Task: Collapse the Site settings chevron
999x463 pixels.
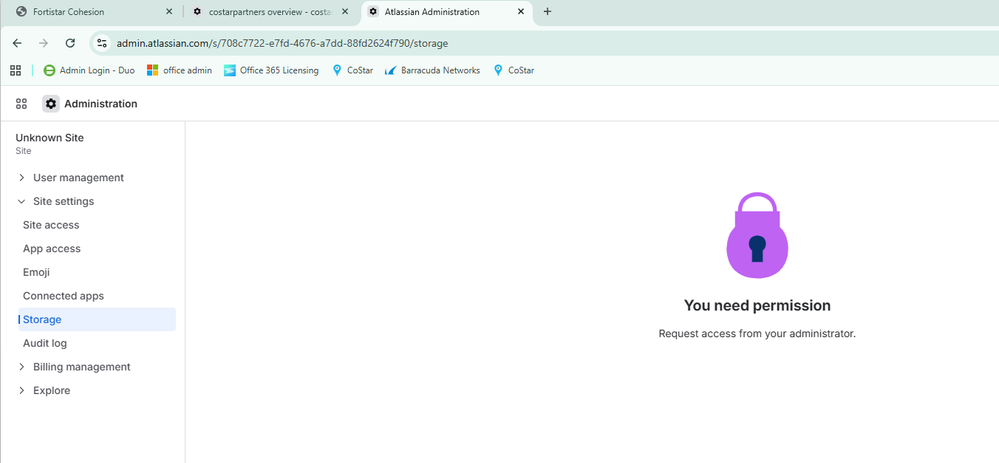Action: (22, 201)
